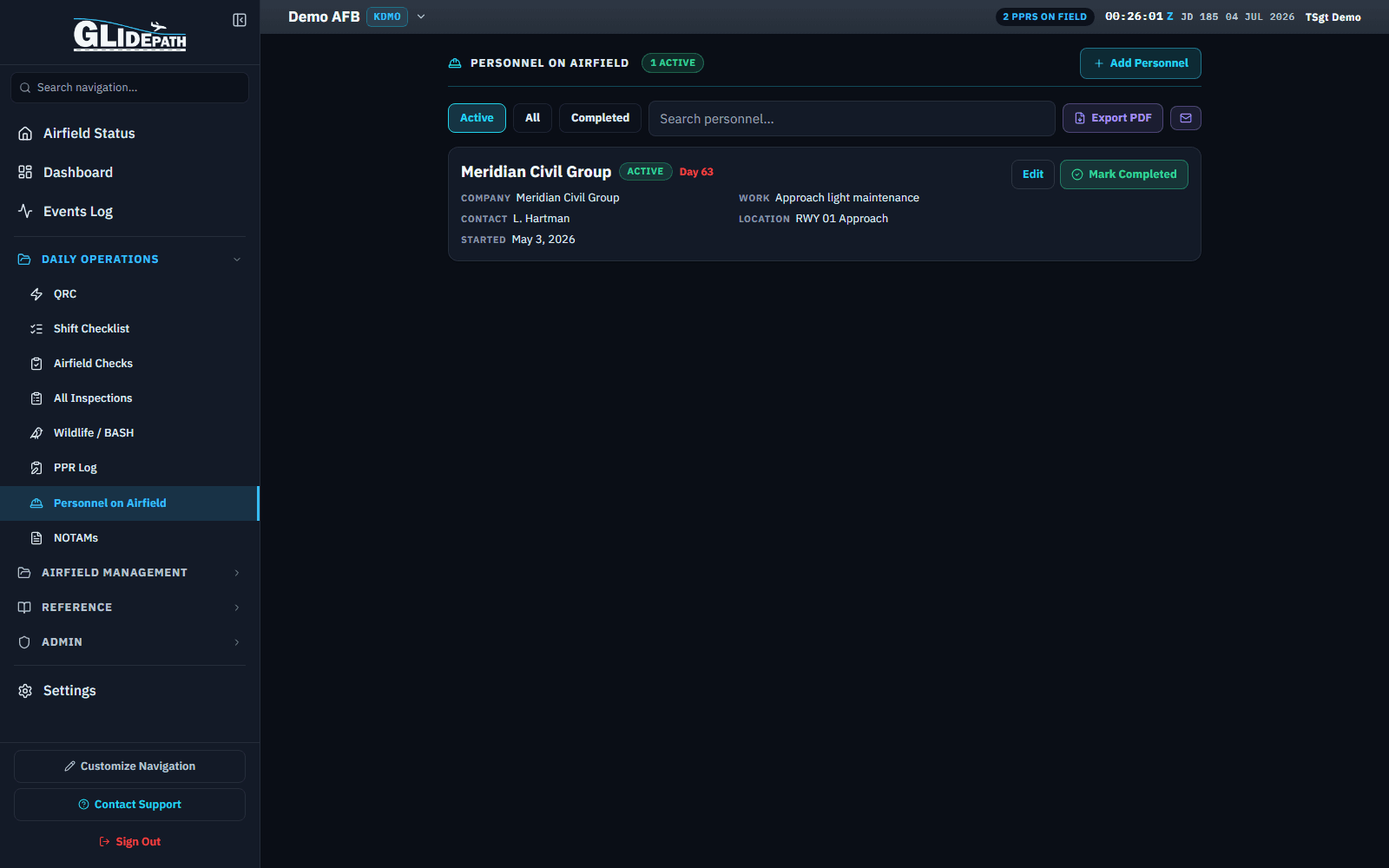
Task: Open QRC lightning icon item
Action: coord(36,294)
